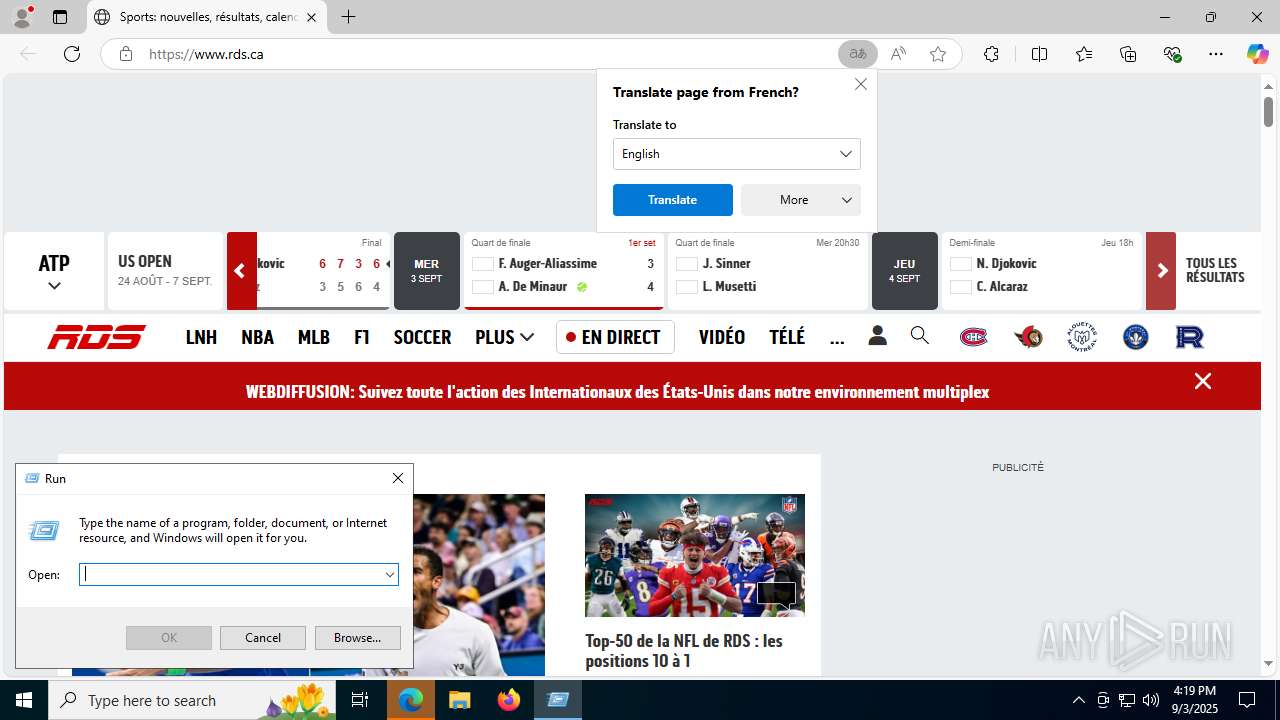
Task: Open MLB menu item
Action: coord(314,337)
